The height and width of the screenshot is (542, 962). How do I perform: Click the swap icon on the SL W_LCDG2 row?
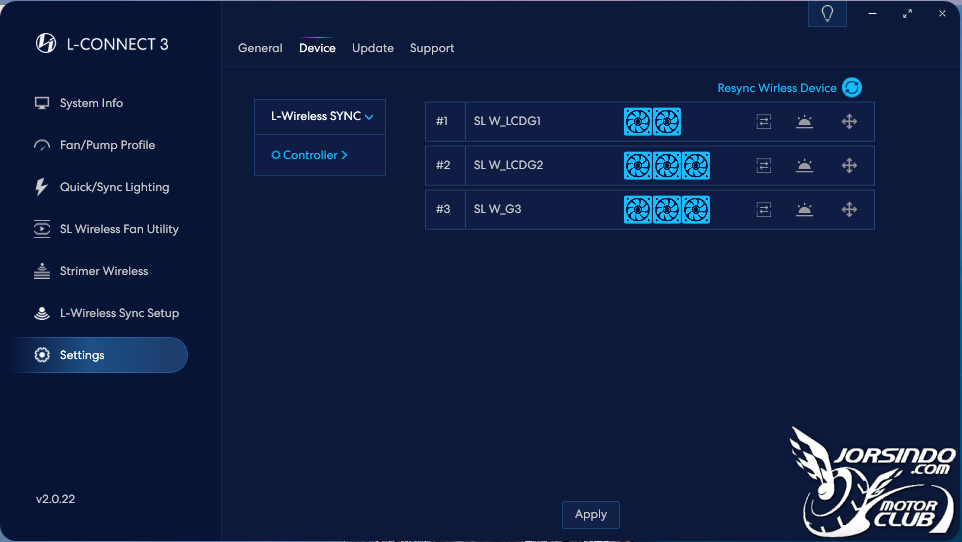[x=764, y=166]
